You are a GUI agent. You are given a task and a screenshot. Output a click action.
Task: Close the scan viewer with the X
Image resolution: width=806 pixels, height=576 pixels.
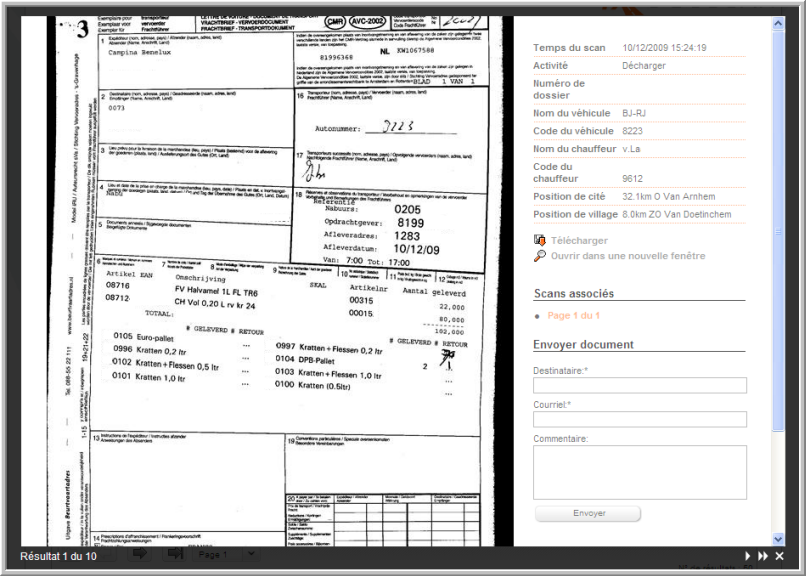coord(779,555)
